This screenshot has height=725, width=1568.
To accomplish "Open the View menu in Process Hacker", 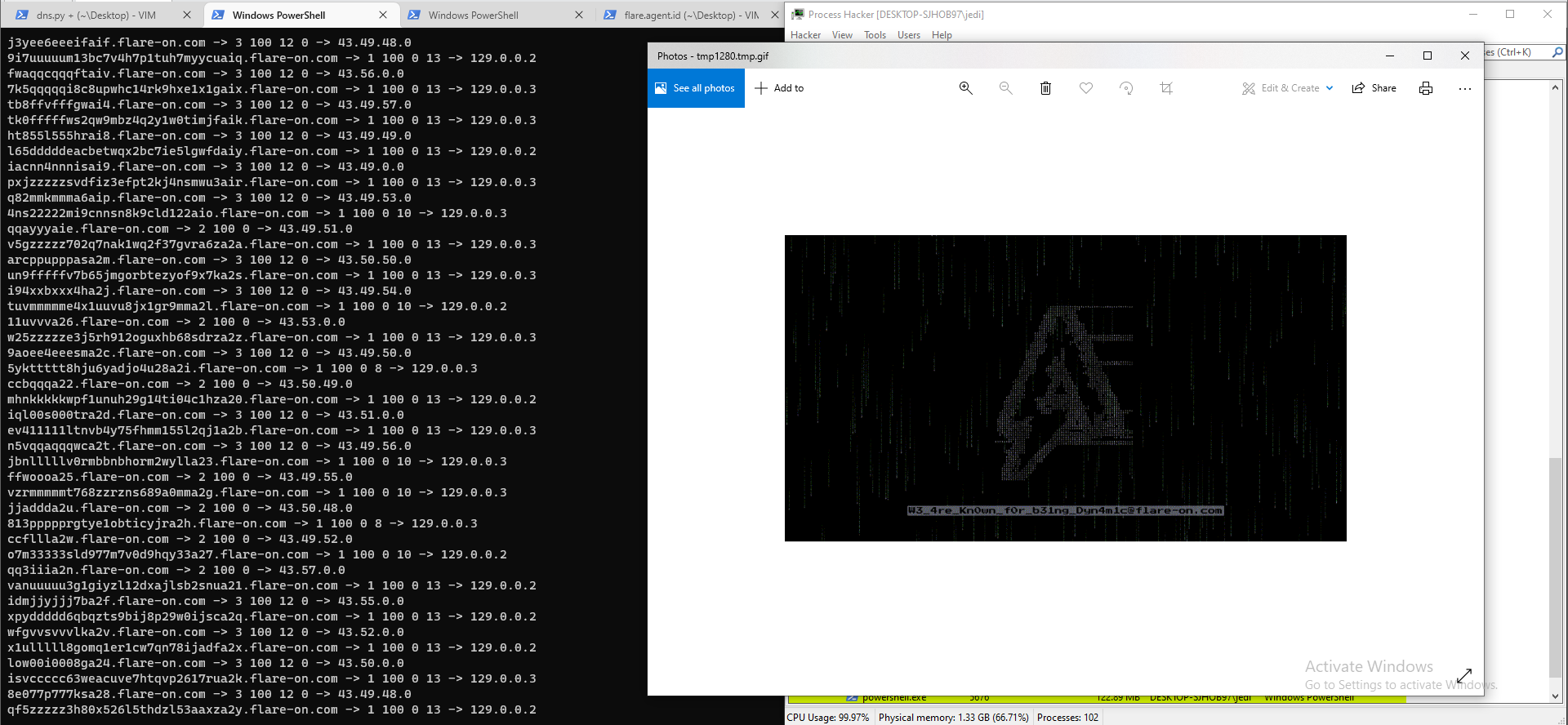I will 842,35.
